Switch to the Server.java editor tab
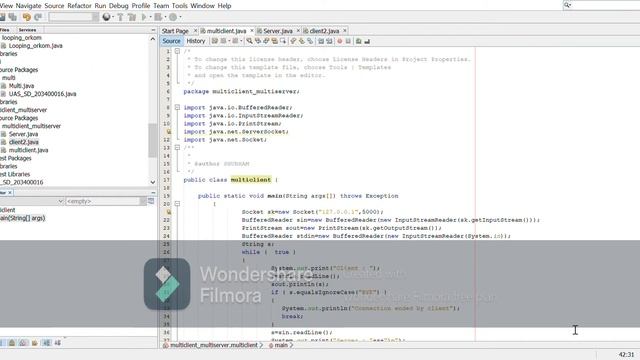 pos(278,31)
